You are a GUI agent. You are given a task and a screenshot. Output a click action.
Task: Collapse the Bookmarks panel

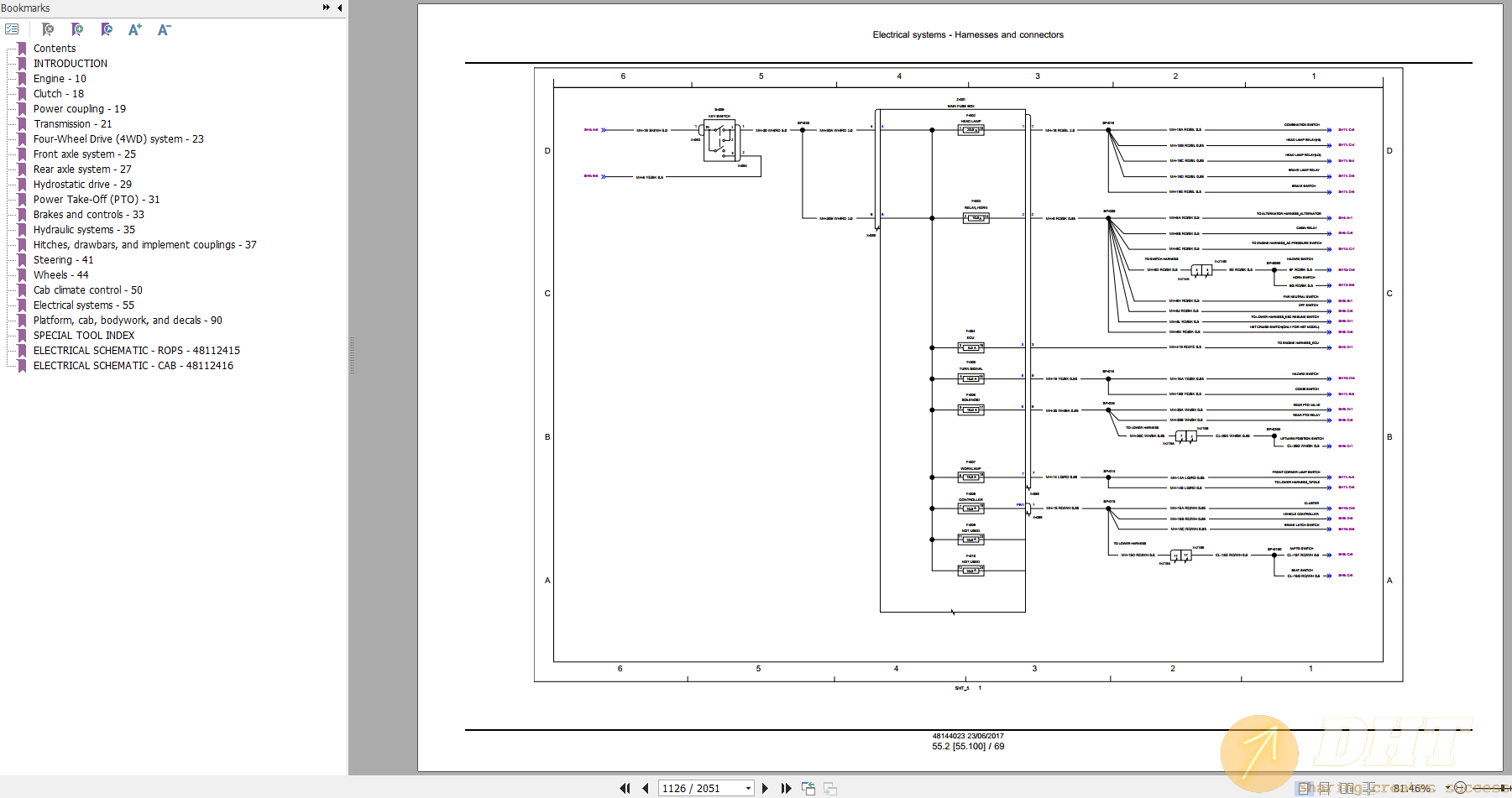coord(339,8)
